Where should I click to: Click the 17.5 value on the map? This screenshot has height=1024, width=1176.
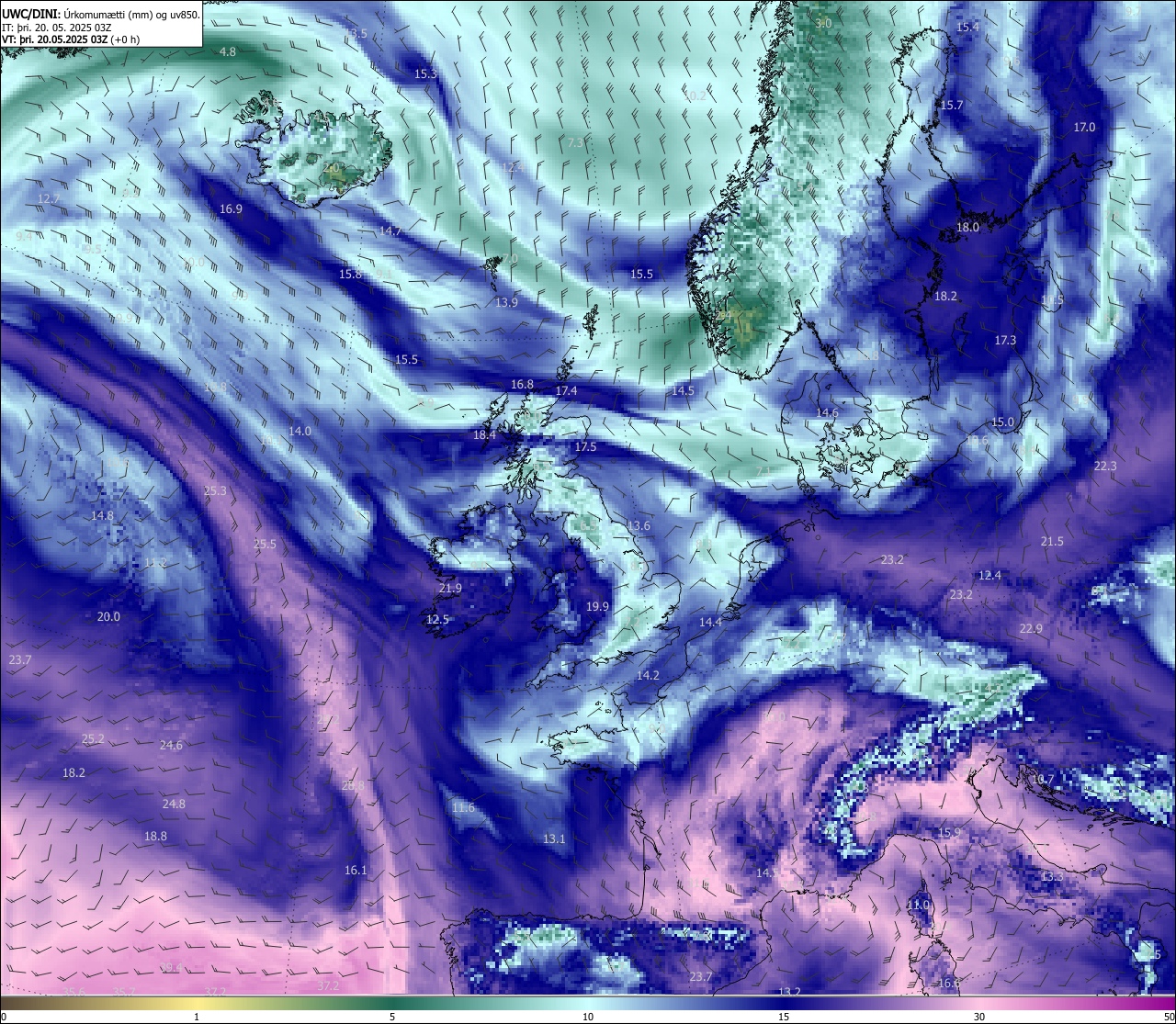(585, 446)
